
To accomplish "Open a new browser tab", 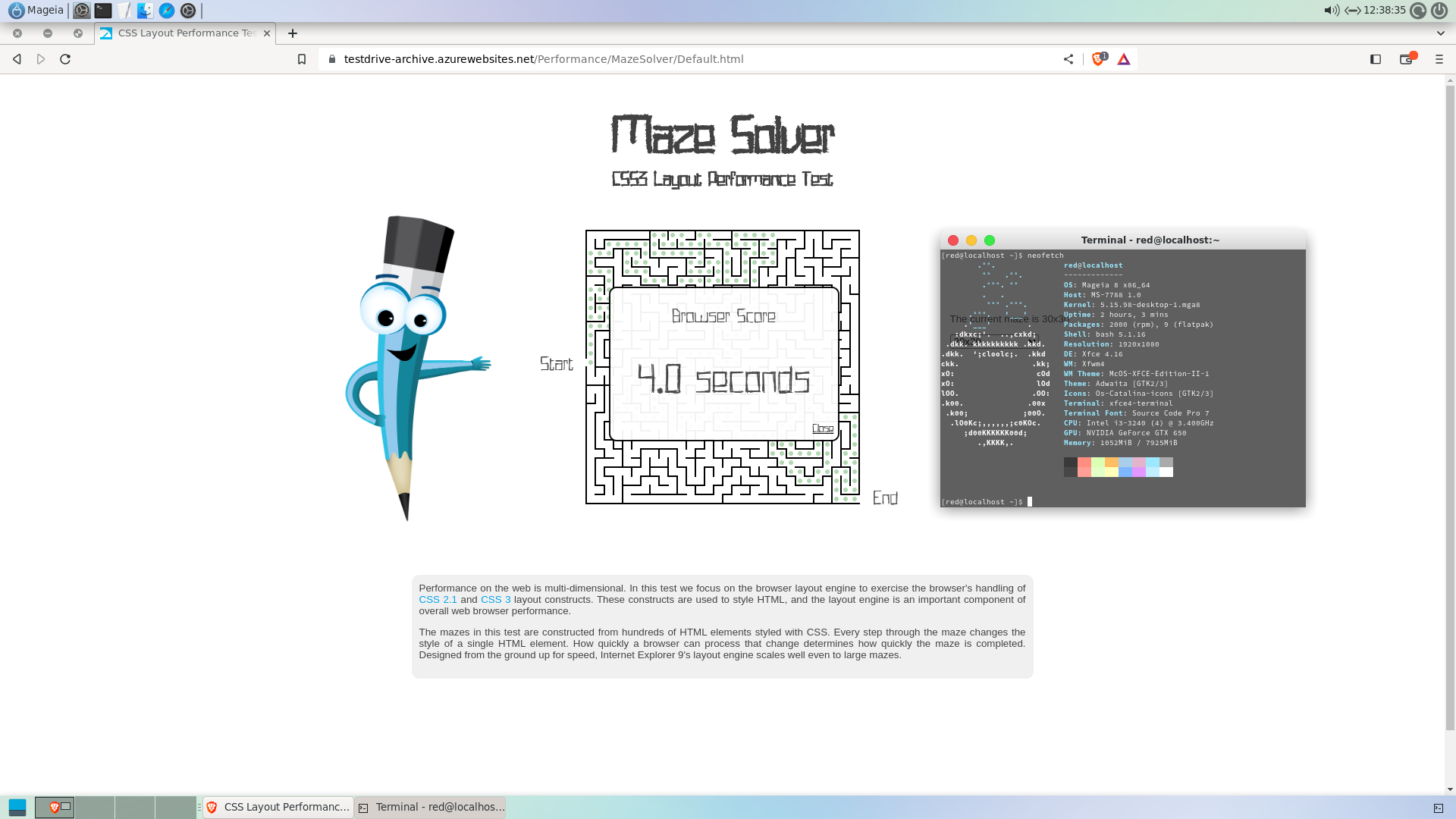I will pos(293,33).
